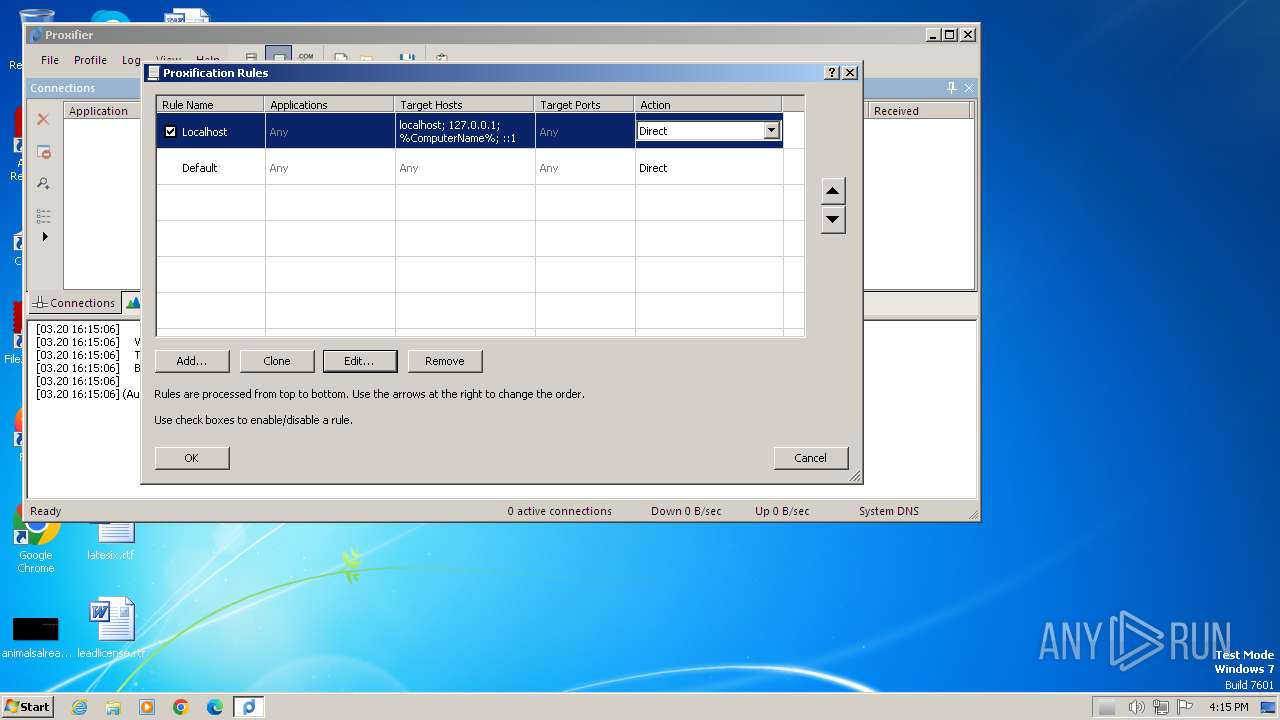Switch to the Connections tab
The image size is (1280, 720).
point(75,303)
